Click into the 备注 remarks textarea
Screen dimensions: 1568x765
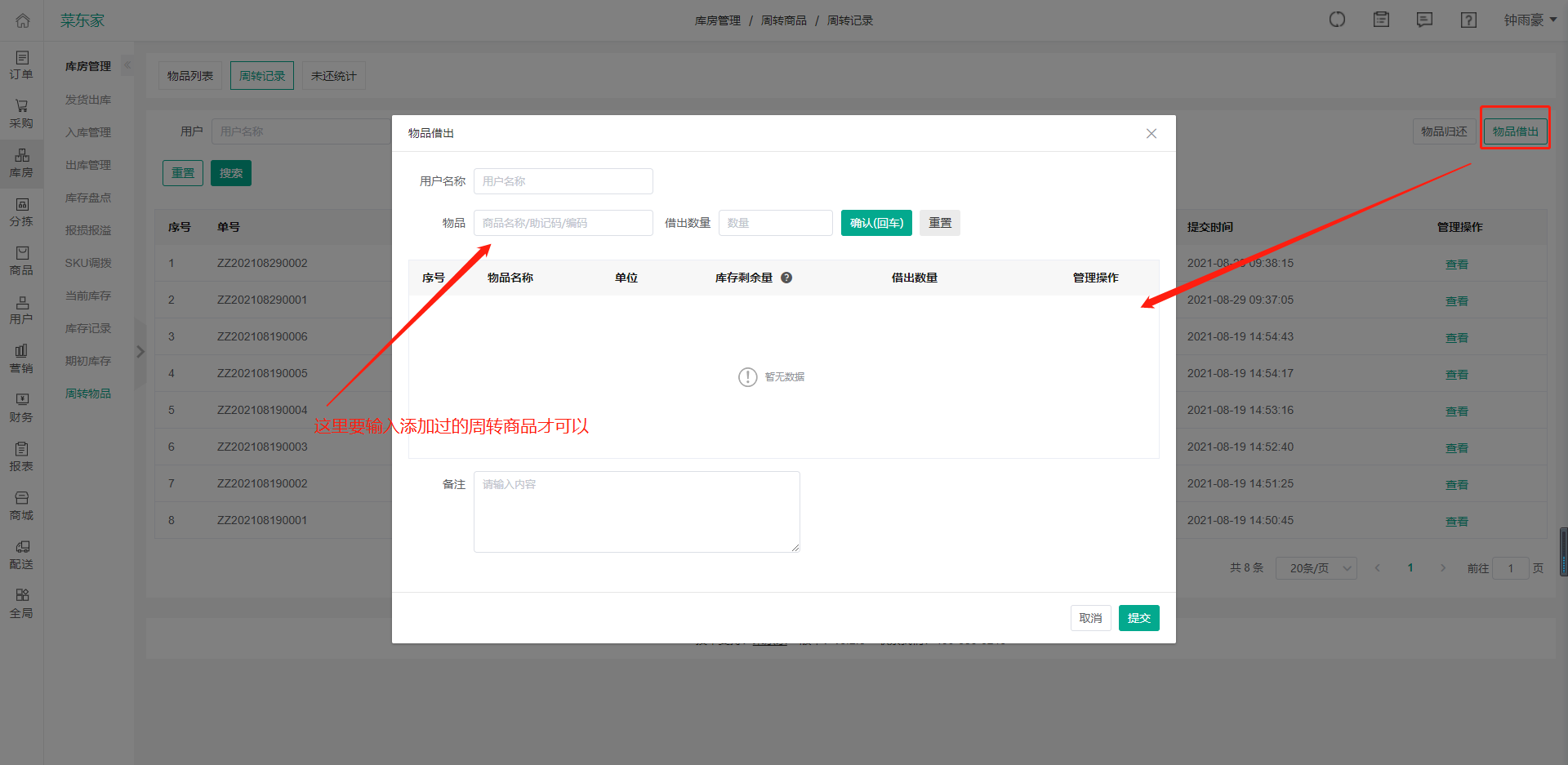(636, 512)
